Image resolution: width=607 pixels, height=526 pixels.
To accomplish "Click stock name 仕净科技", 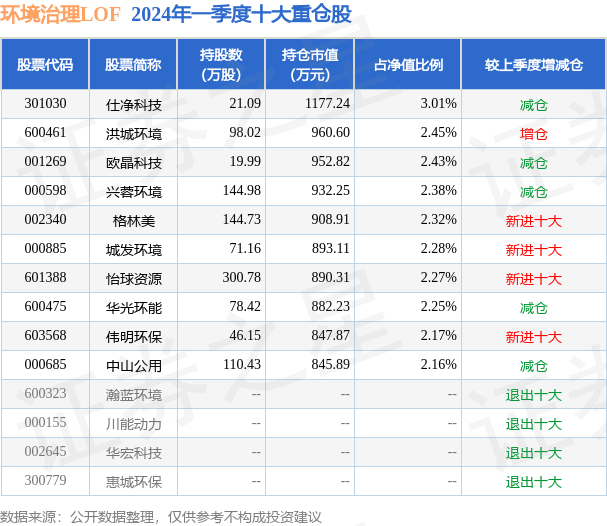I will point(134,105).
